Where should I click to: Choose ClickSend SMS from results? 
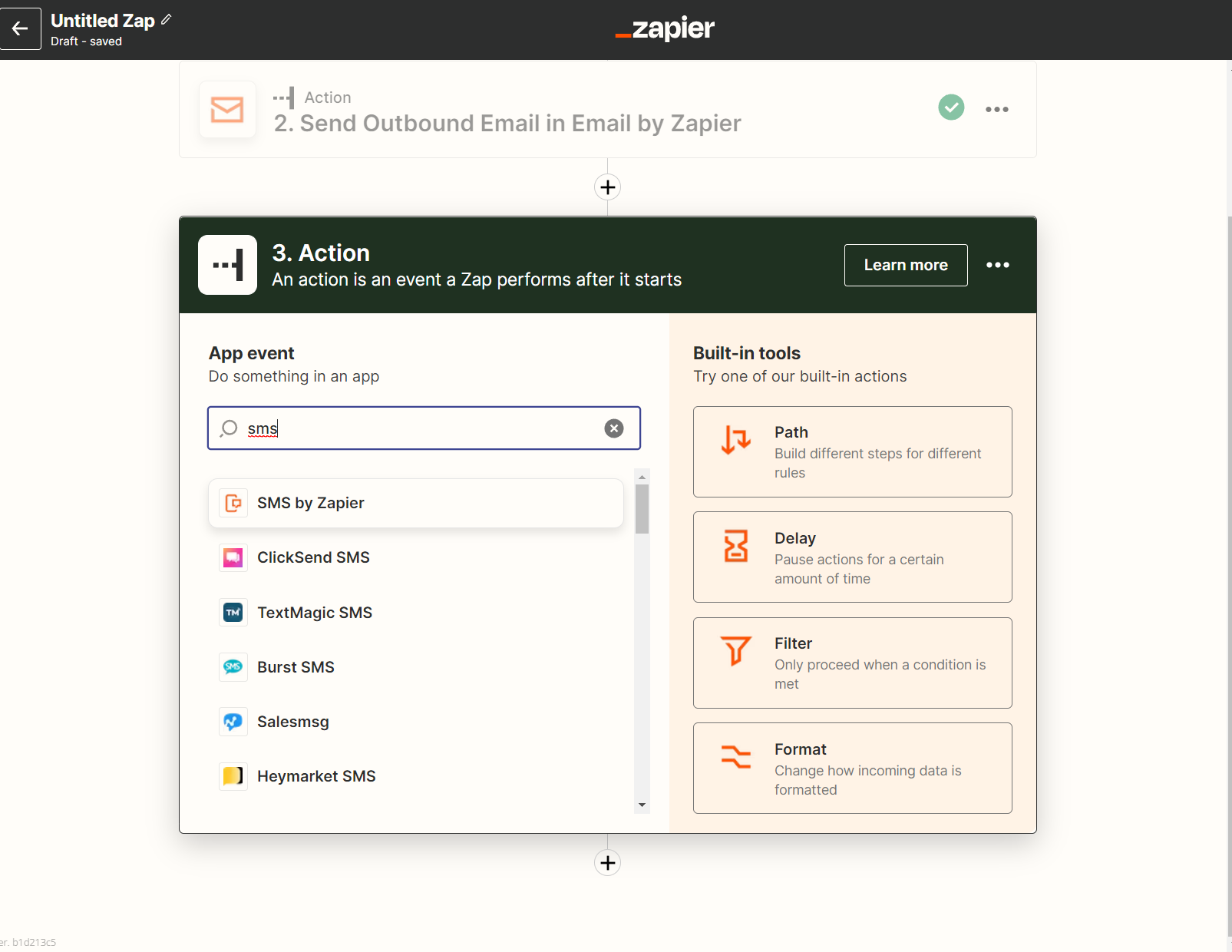click(x=416, y=557)
